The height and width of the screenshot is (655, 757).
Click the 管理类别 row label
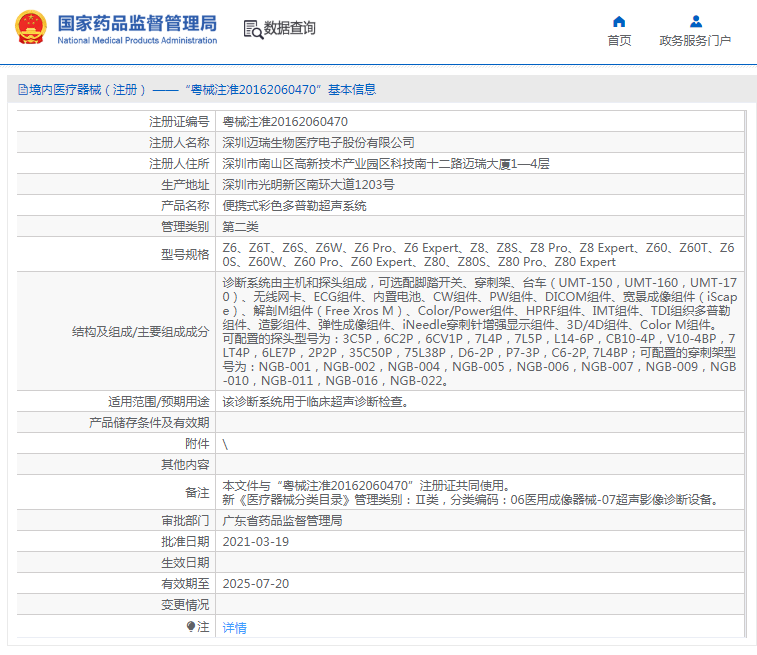pos(185,227)
